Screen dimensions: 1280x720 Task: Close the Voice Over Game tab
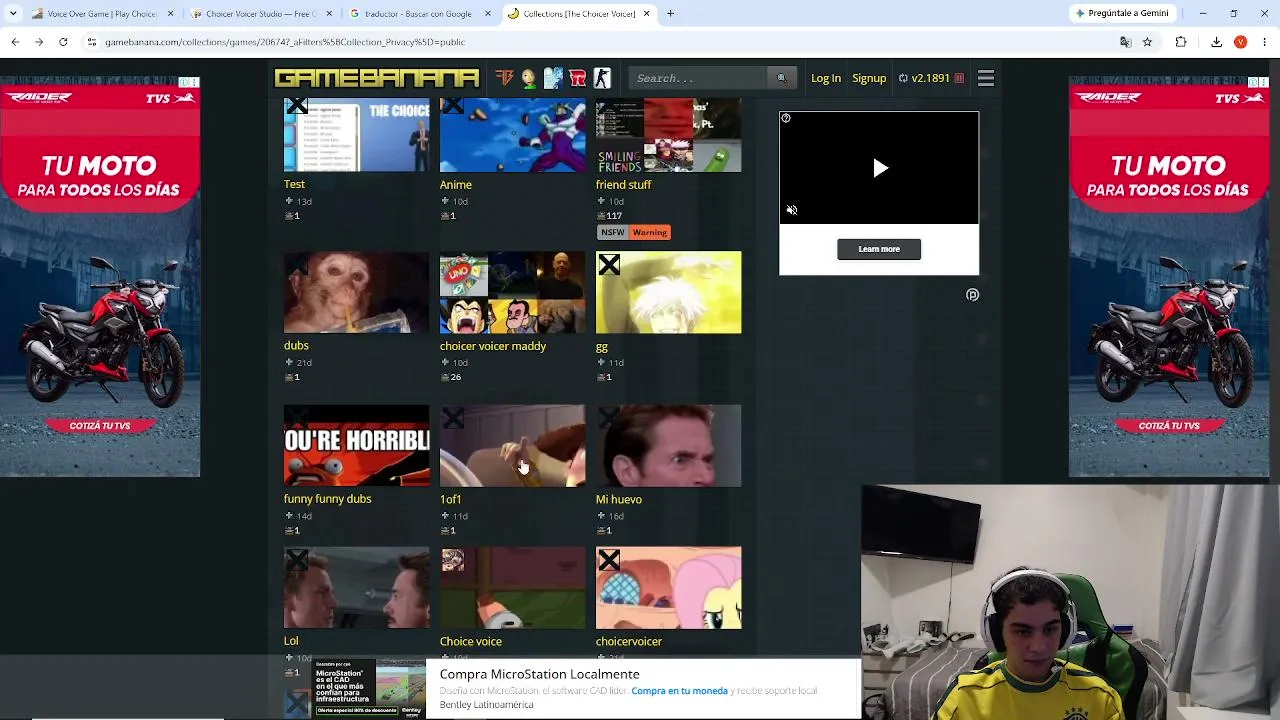click(170, 14)
